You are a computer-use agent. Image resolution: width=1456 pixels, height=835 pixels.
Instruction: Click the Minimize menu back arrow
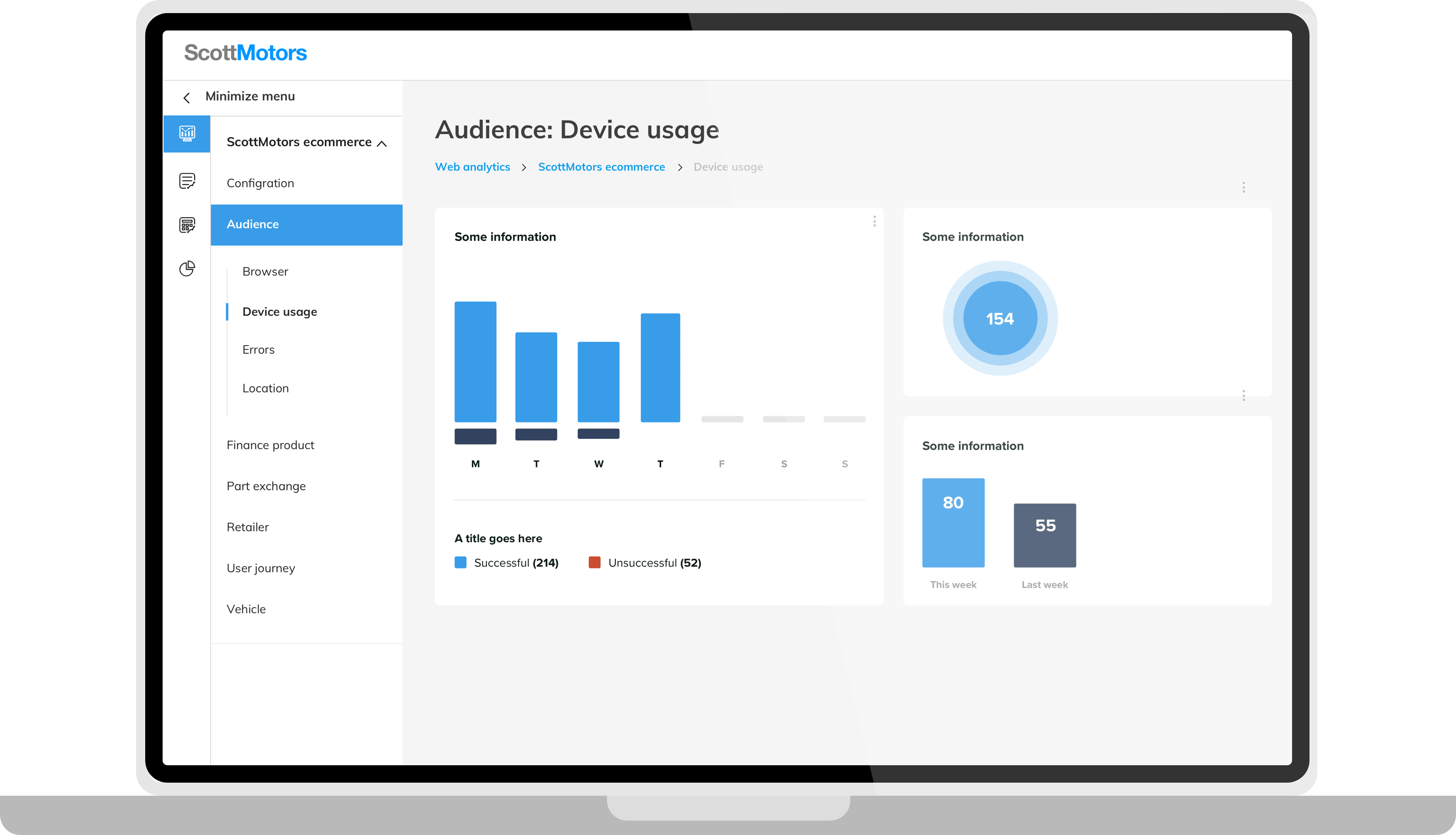click(x=186, y=97)
